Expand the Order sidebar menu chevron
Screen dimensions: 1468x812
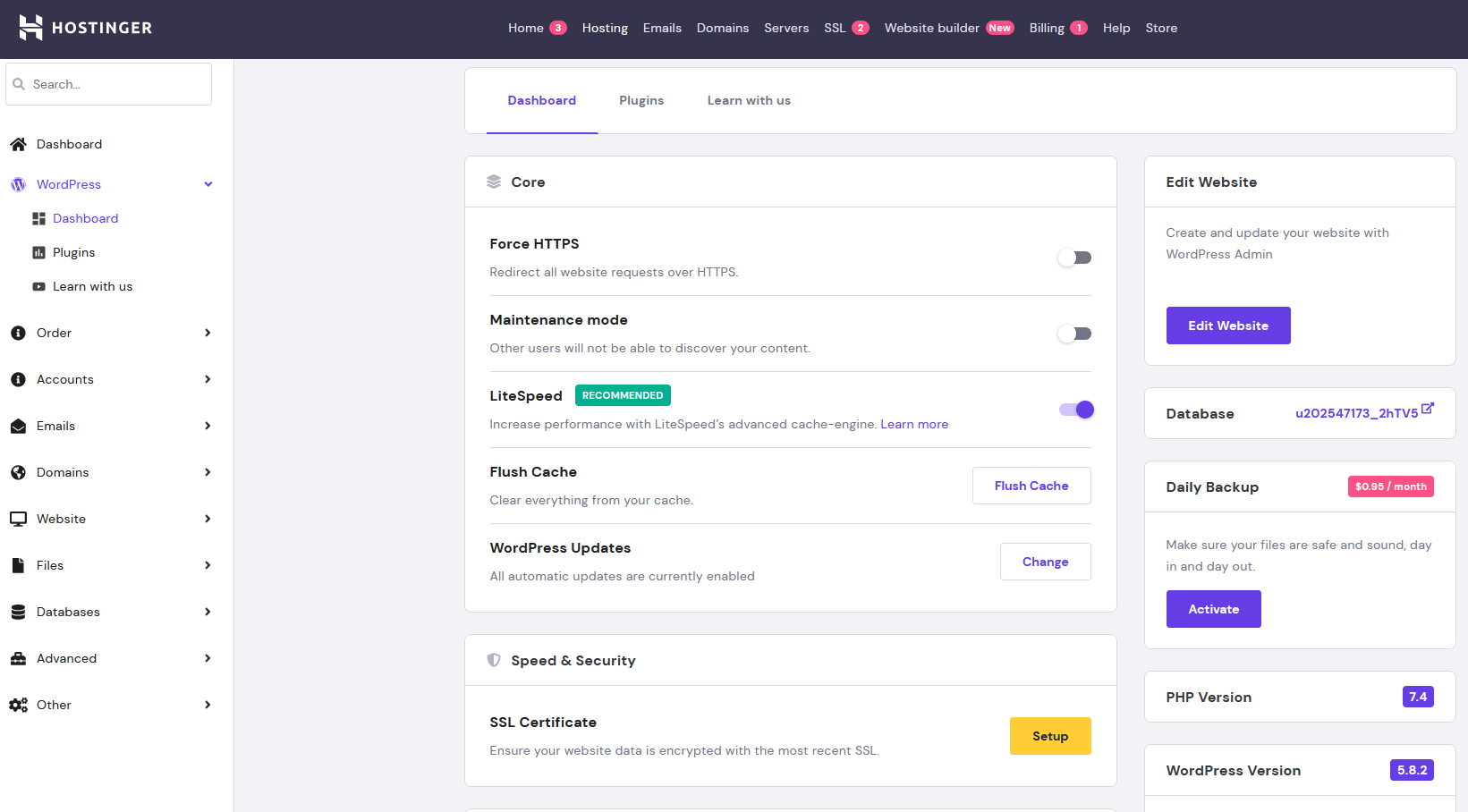208,333
